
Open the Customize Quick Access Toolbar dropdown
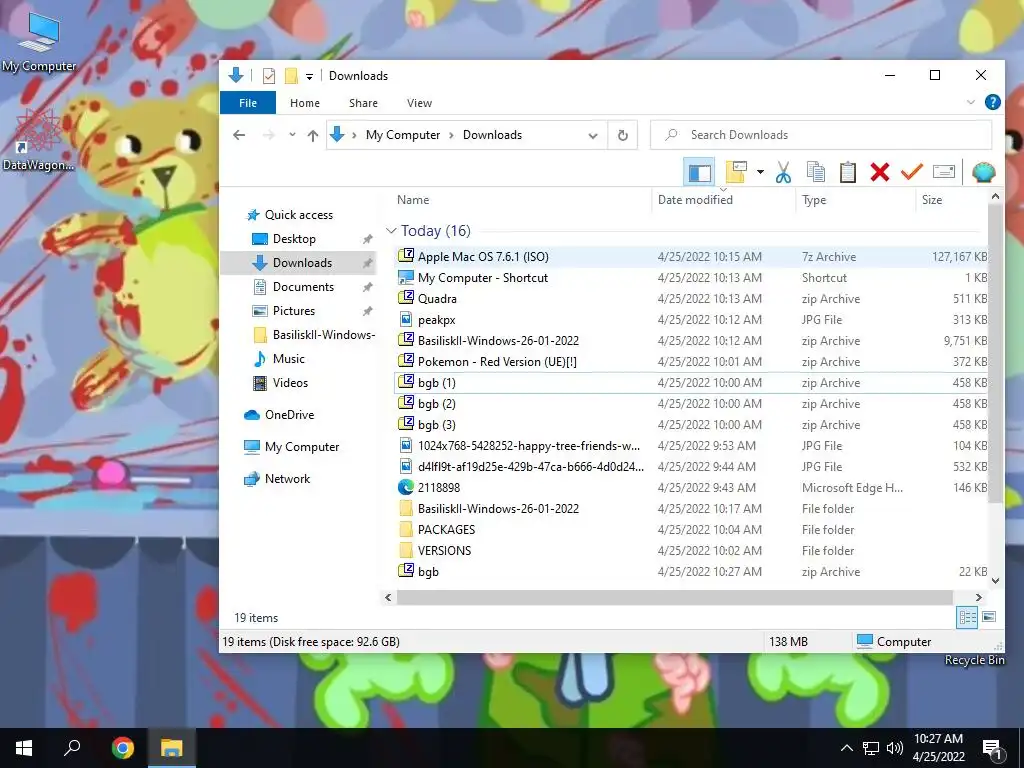(310, 76)
